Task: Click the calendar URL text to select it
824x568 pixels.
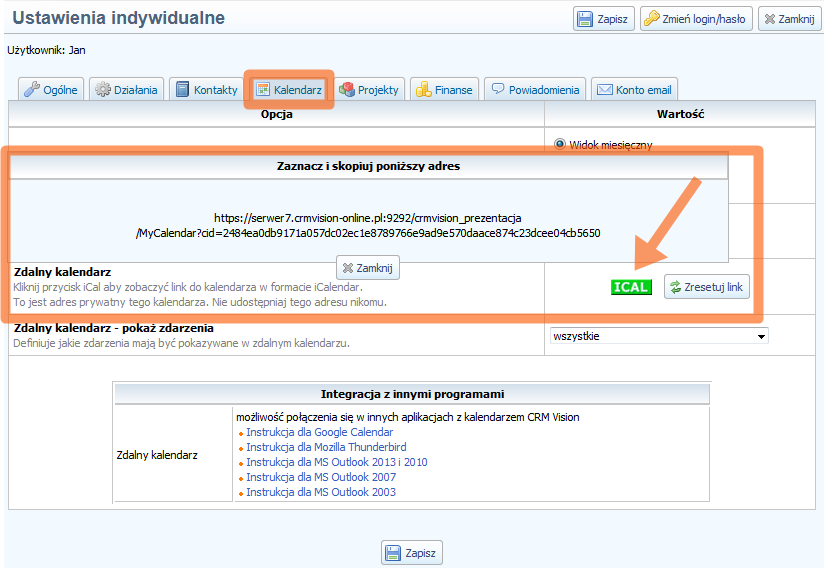Action: pyautogui.click(x=368, y=225)
